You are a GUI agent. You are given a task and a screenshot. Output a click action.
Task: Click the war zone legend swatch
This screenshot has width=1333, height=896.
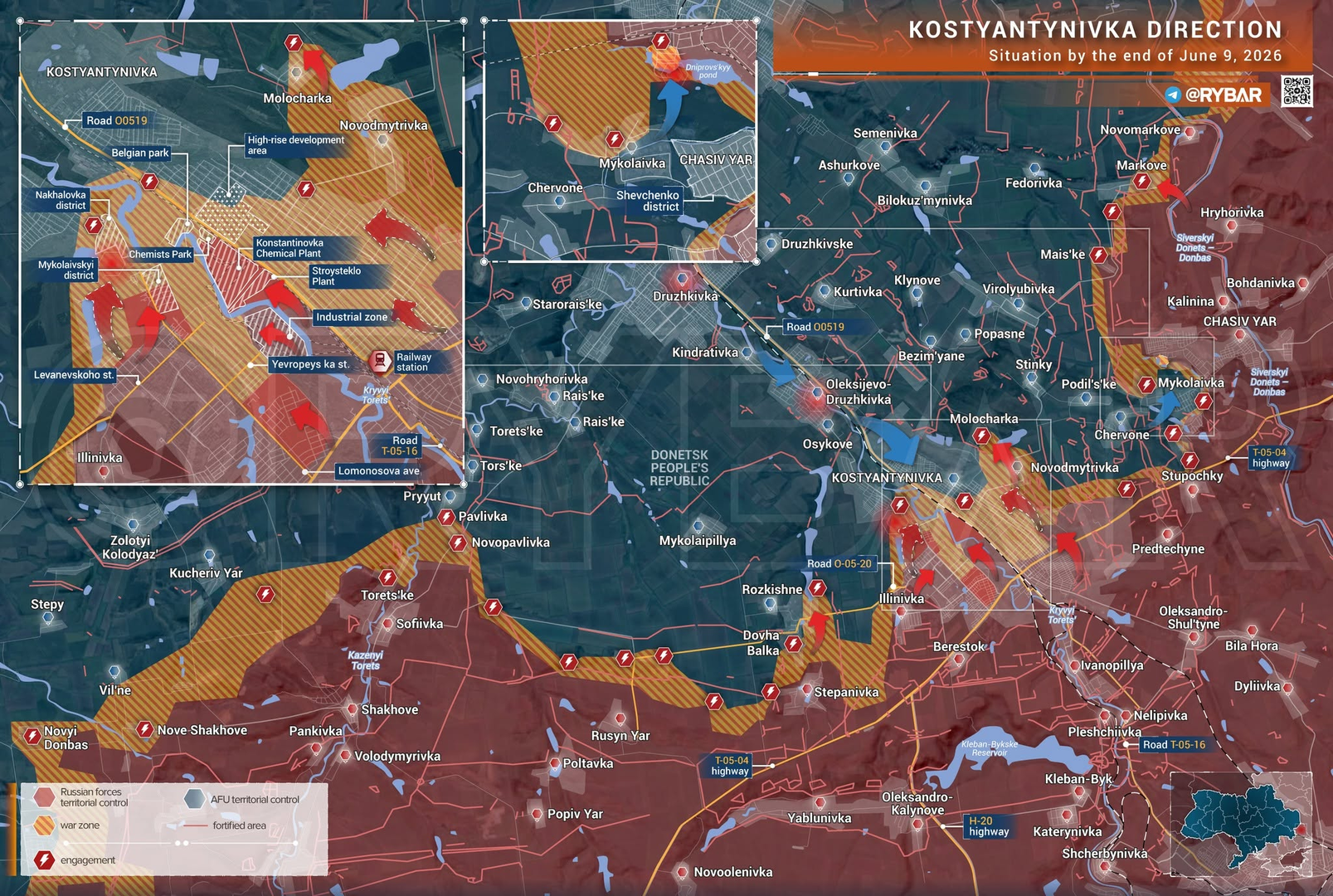coord(45,825)
